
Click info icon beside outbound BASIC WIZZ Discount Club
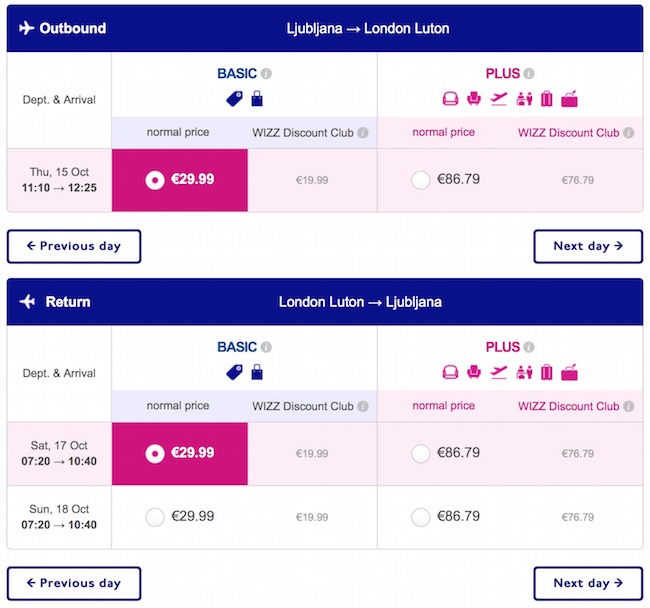tap(363, 132)
